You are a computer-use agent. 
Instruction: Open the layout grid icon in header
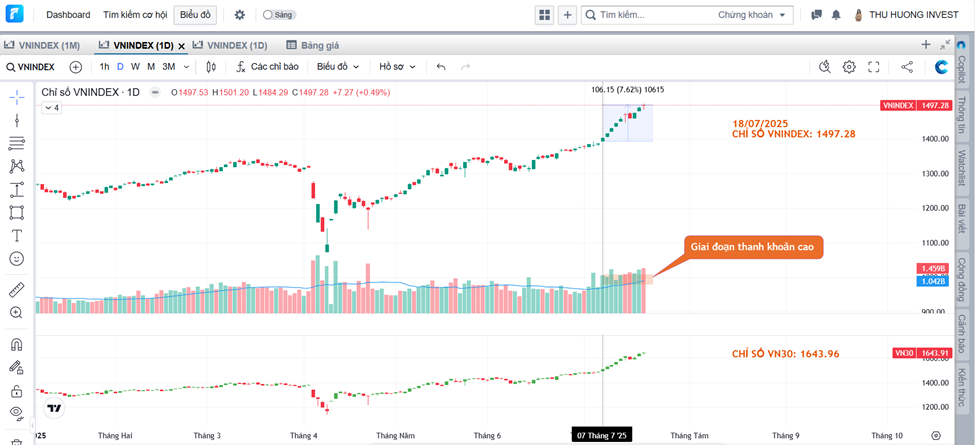click(545, 15)
